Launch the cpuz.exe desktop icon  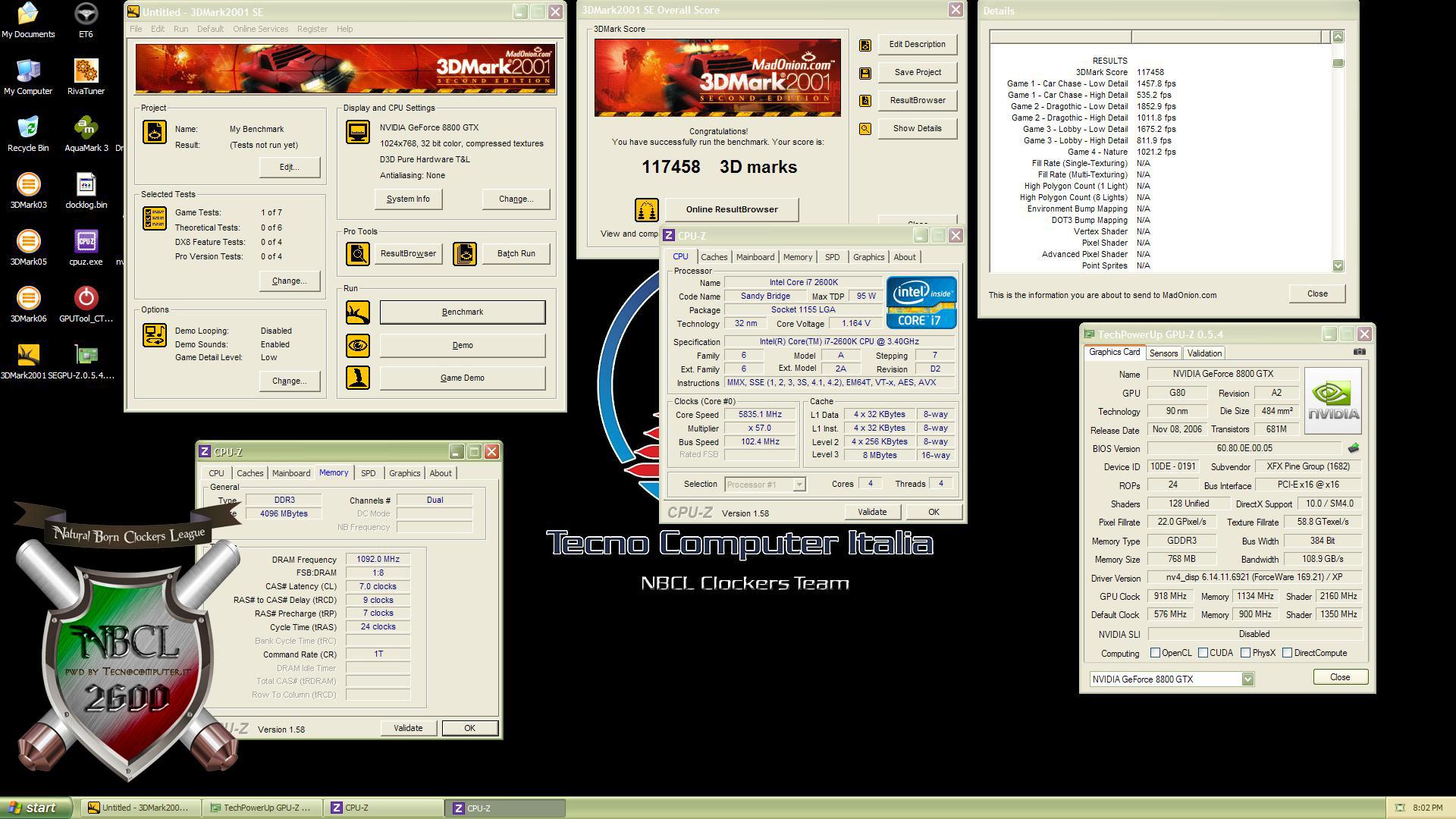pyautogui.click(x=86, y=249)
